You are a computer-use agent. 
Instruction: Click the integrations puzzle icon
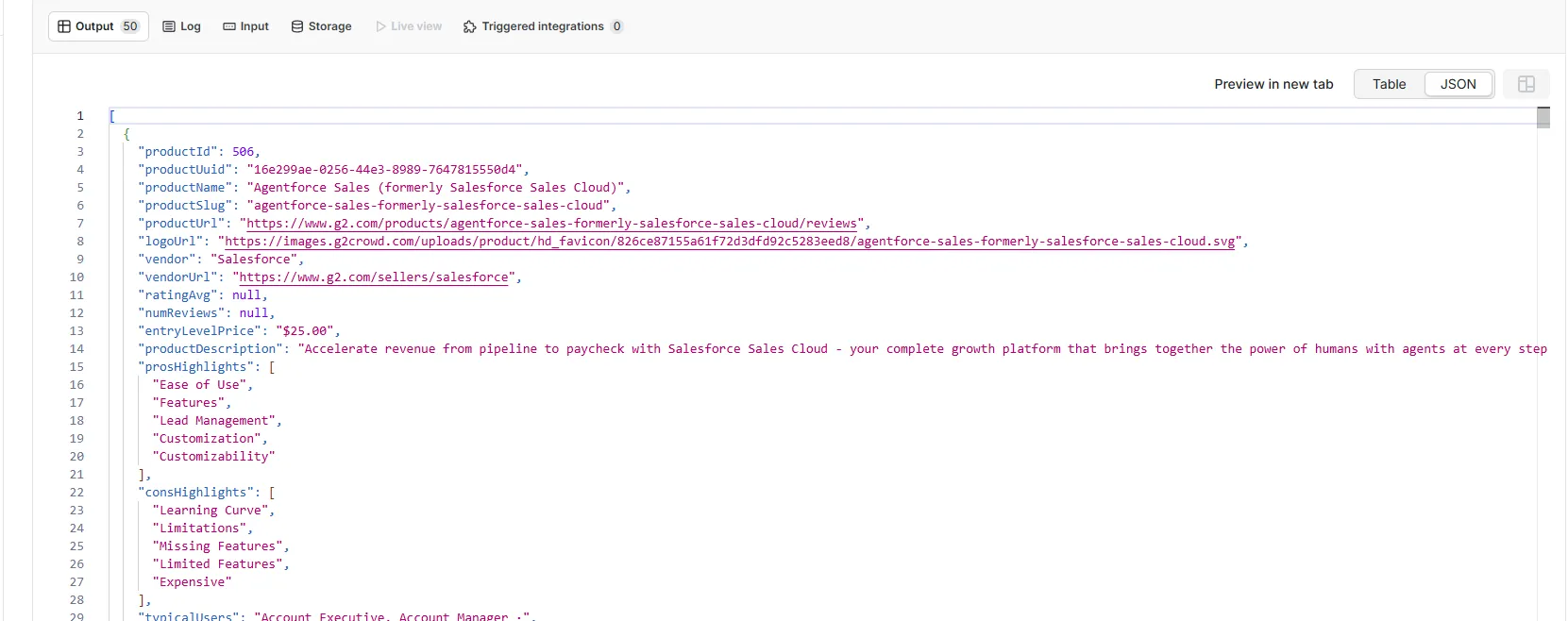470,26
